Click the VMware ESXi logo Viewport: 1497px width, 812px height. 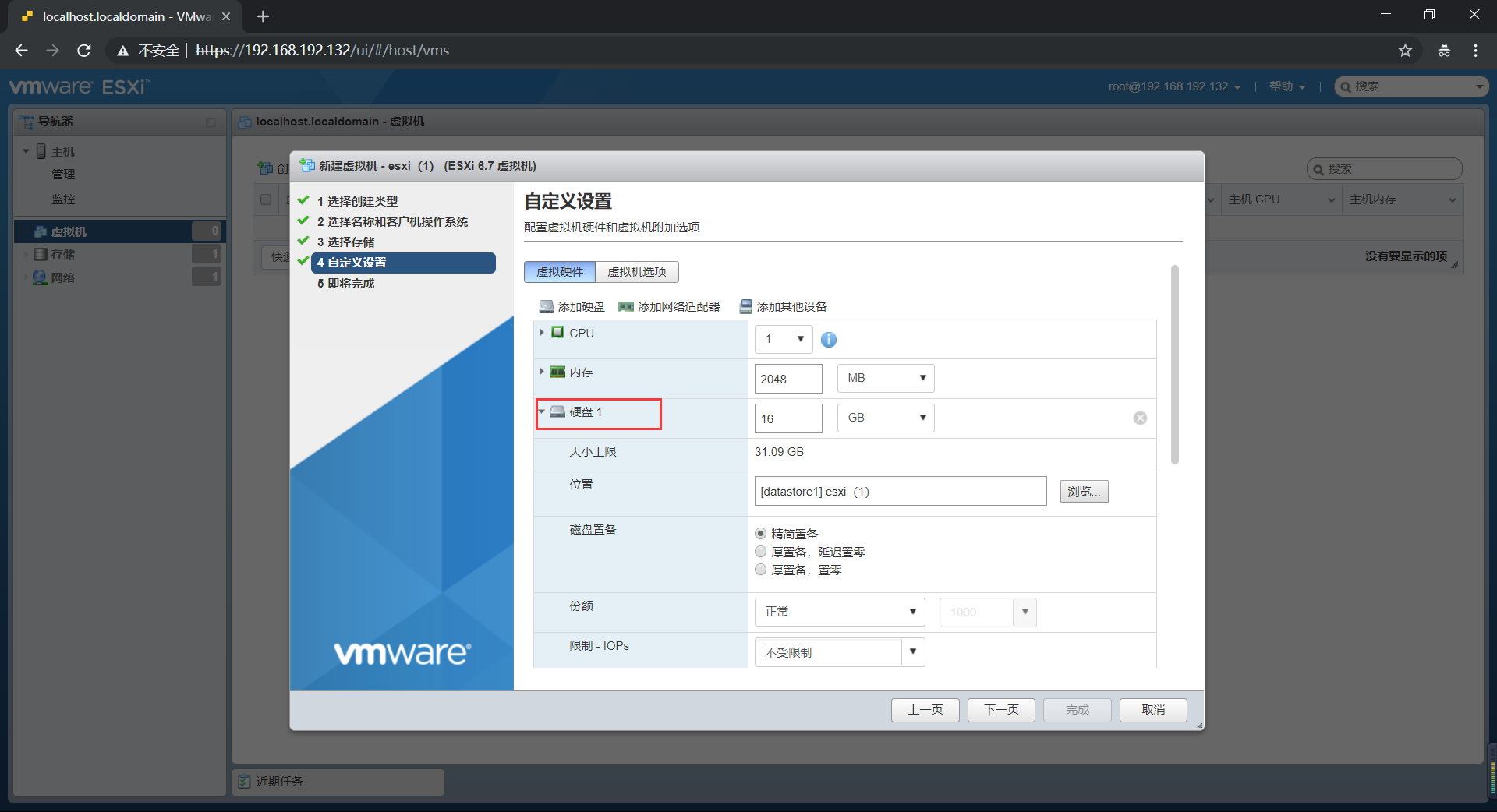click(80, 86)
